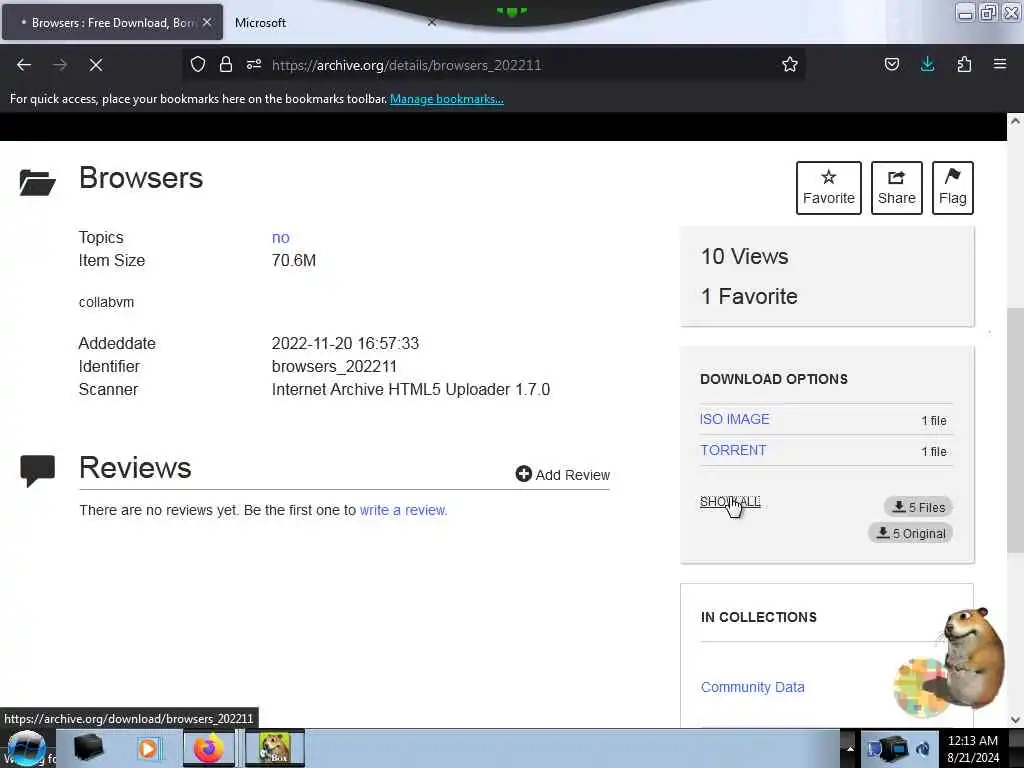Click the Share button

click(x=897, y=187)
